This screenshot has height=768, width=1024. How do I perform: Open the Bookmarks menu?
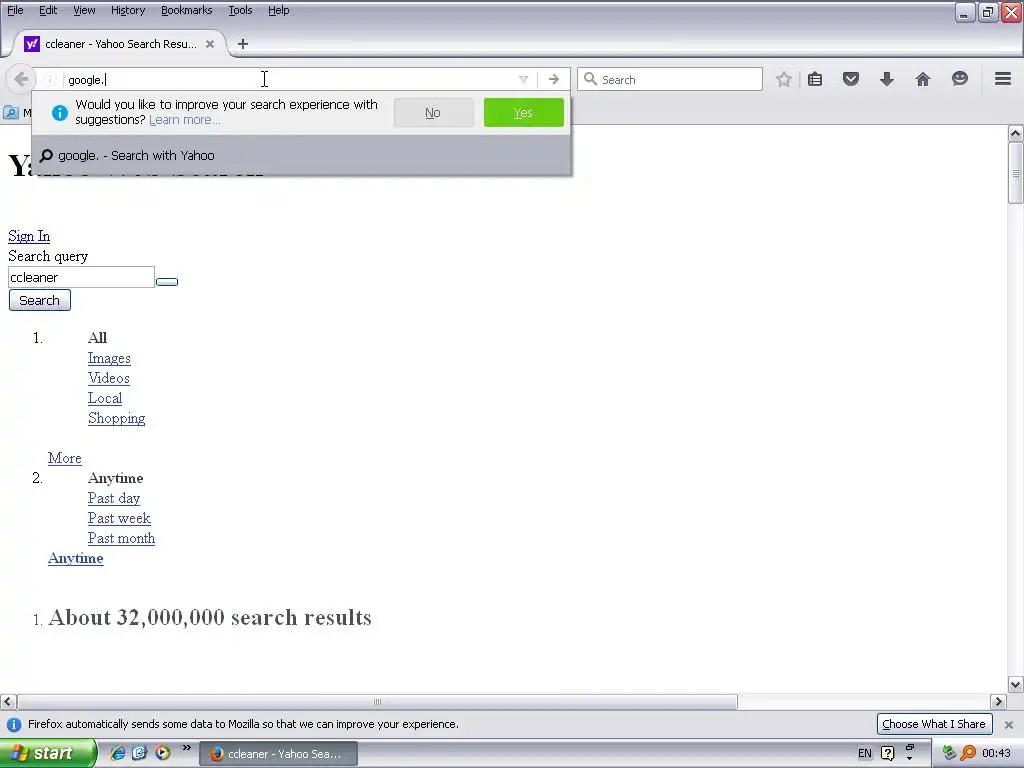(x=186, y=10)
